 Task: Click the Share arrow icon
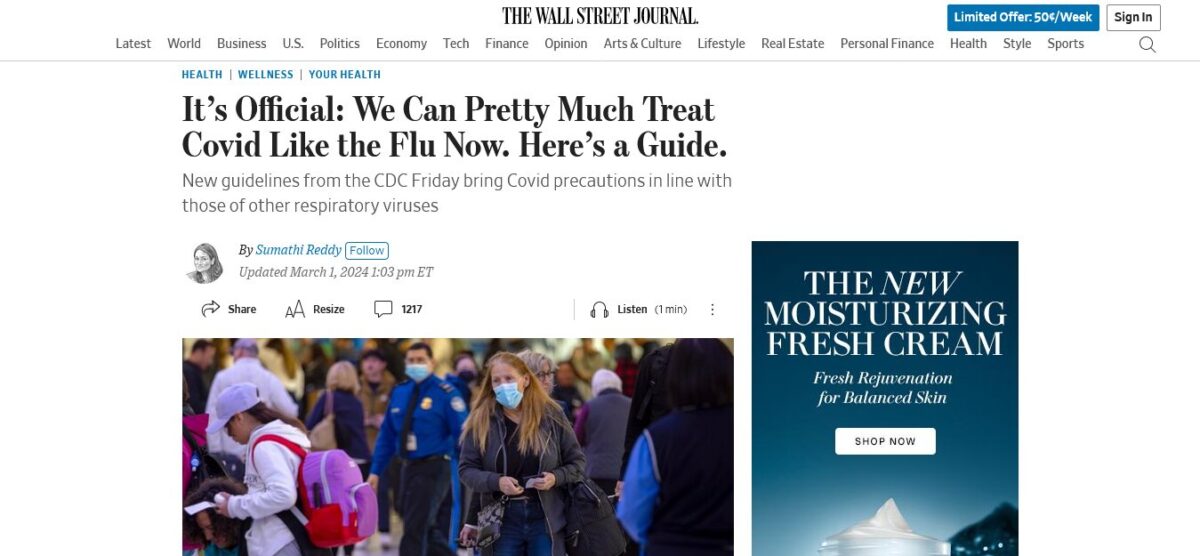(x=210, y=310)
